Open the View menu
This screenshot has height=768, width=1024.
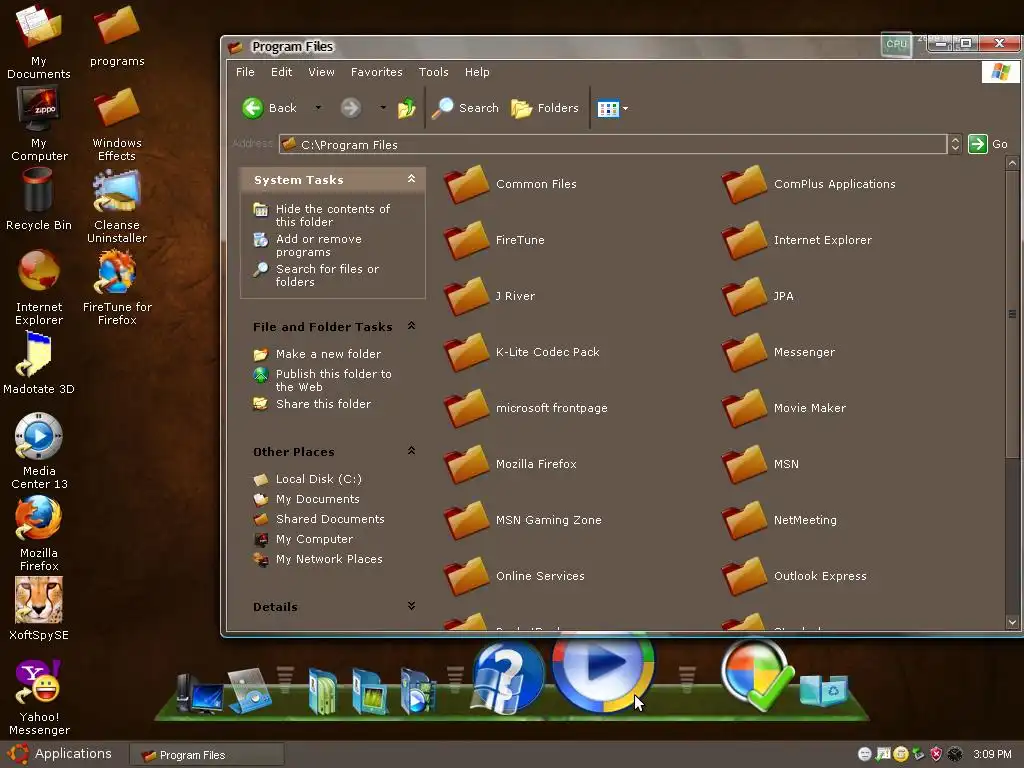(321, 72)
